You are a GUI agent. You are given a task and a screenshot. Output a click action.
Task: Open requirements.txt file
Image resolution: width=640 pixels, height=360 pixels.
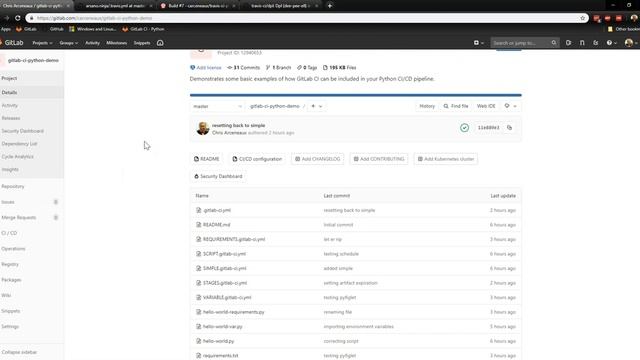220,356
